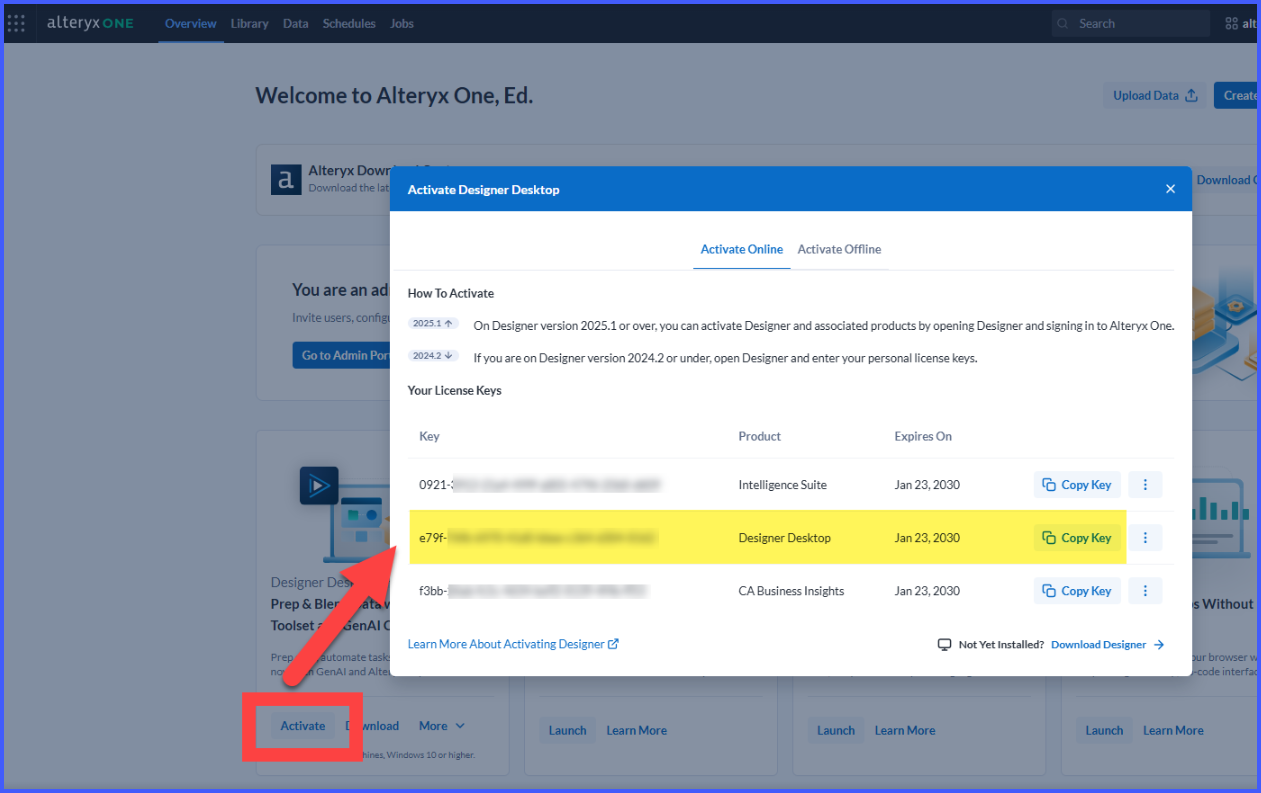The width and height of the screenshot is (1261, 793).
Task: Click the Activate button on Designer card
Action: click(x=303, y=726)
